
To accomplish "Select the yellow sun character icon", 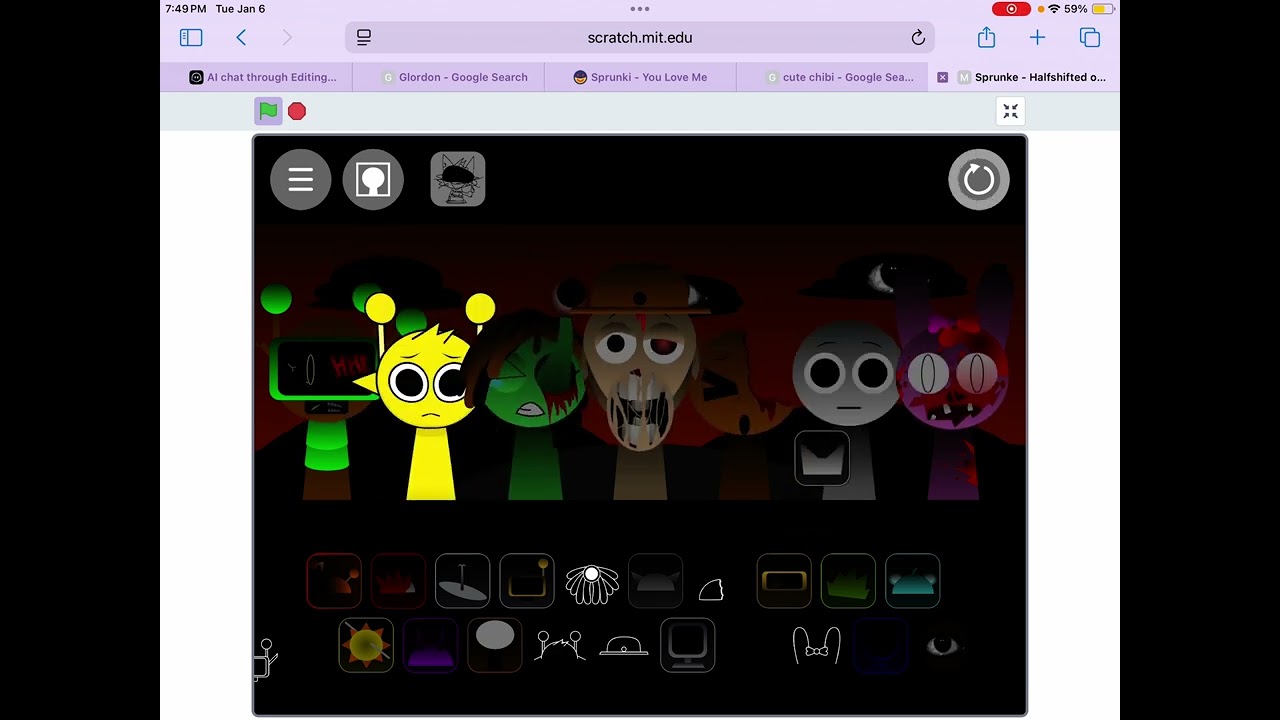I will click(366, 646).
